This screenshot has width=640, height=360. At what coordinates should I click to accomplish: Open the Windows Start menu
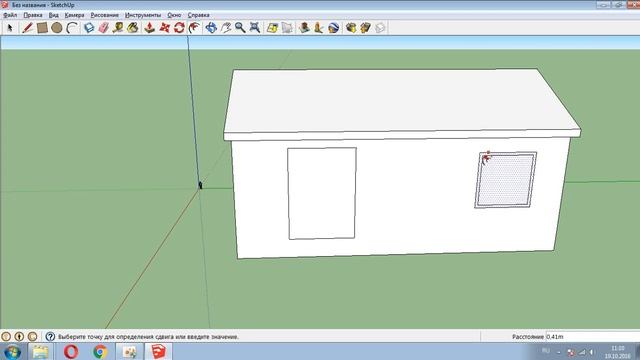point(12,352)
